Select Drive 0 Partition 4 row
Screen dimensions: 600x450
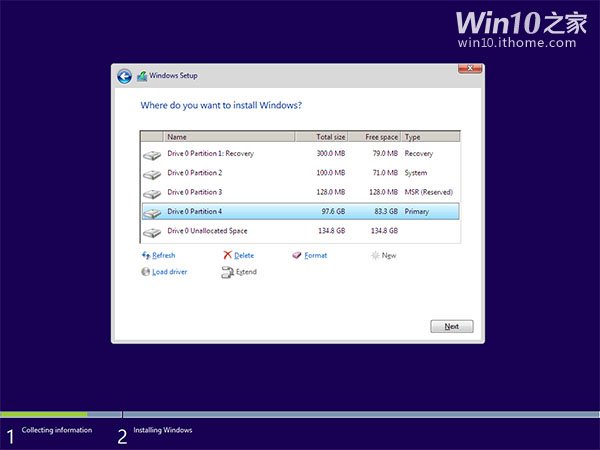coord(300,211)
